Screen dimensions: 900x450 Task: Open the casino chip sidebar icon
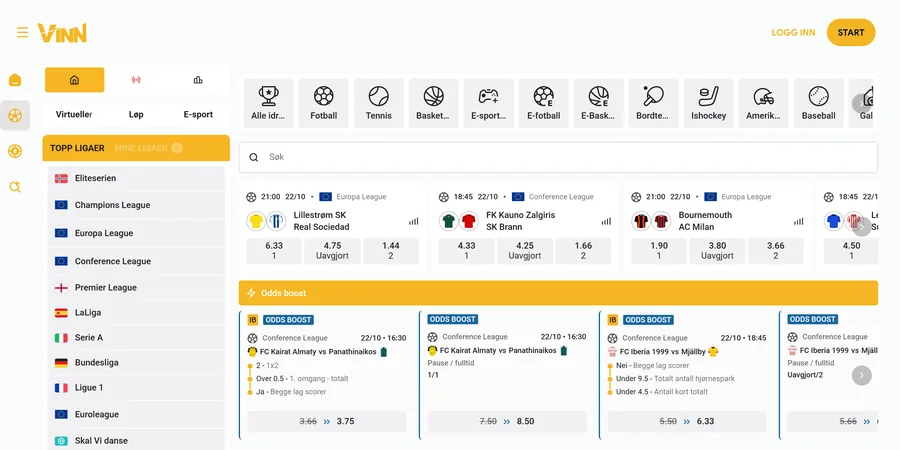(x=15, y=152)
